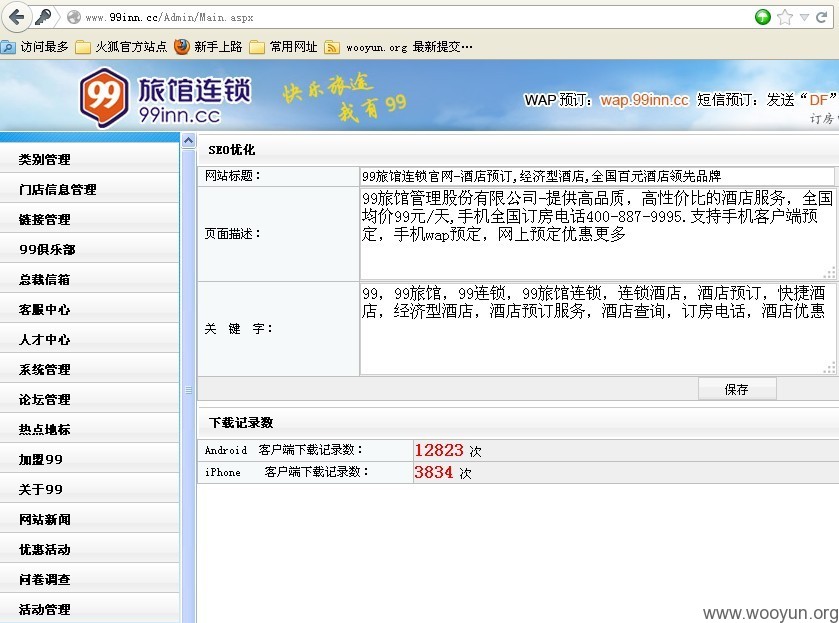Focus the 页面描述 text area

[x=597, y=233]
